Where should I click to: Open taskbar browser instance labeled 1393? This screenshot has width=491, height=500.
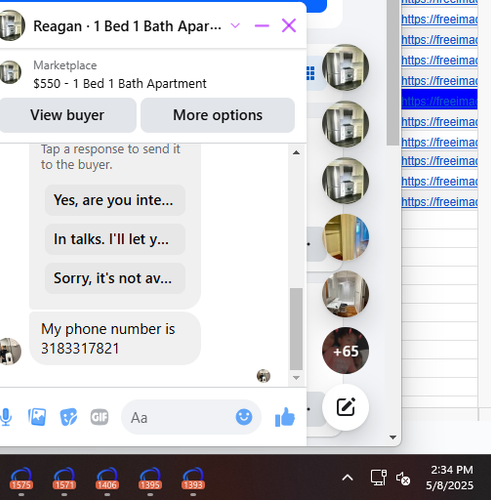tap(193, 479)
